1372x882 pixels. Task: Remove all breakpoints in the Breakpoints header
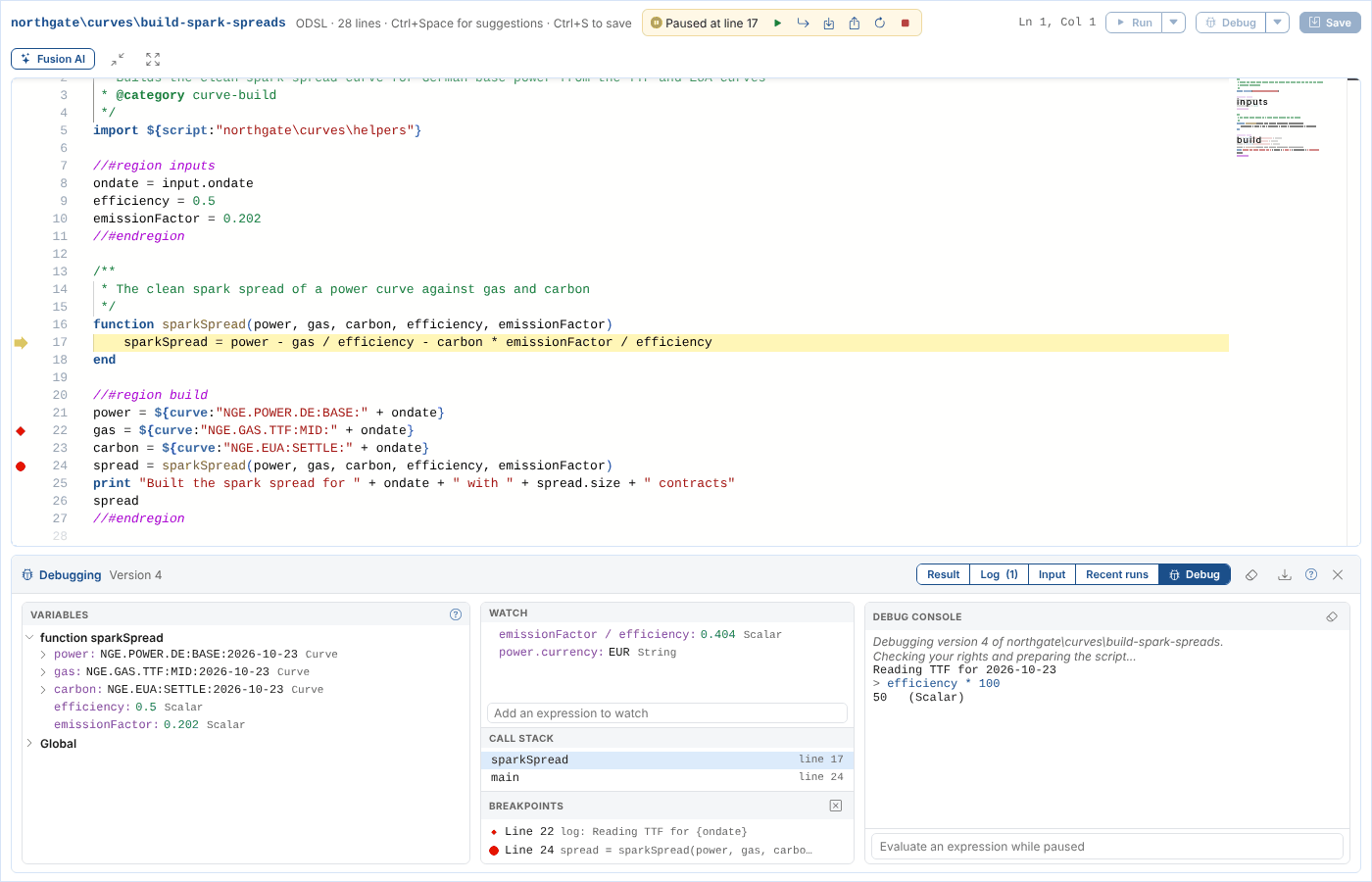pos(836,806)
